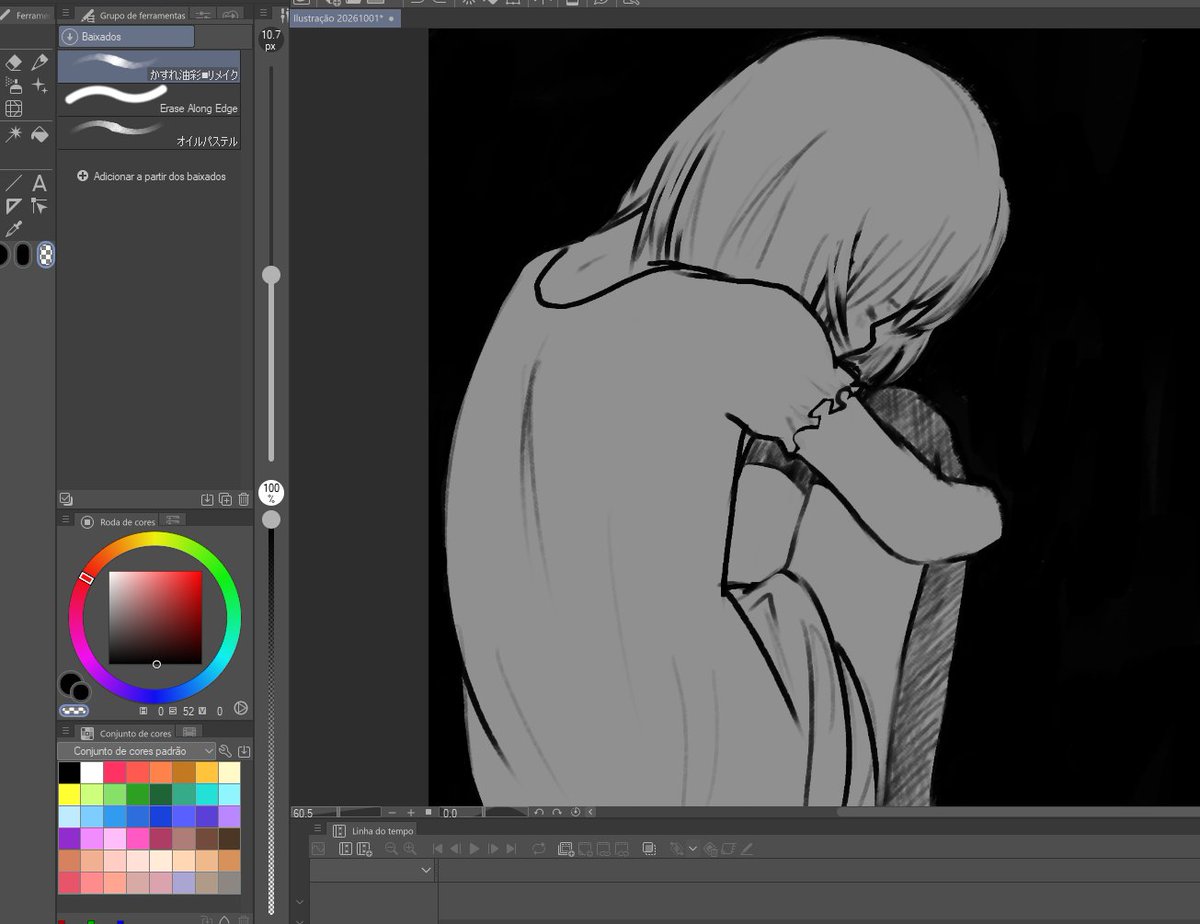This screenshot has height=924, width=1200.
Task: Pick the white swatch in color set
Action: [x=92, y=773]
